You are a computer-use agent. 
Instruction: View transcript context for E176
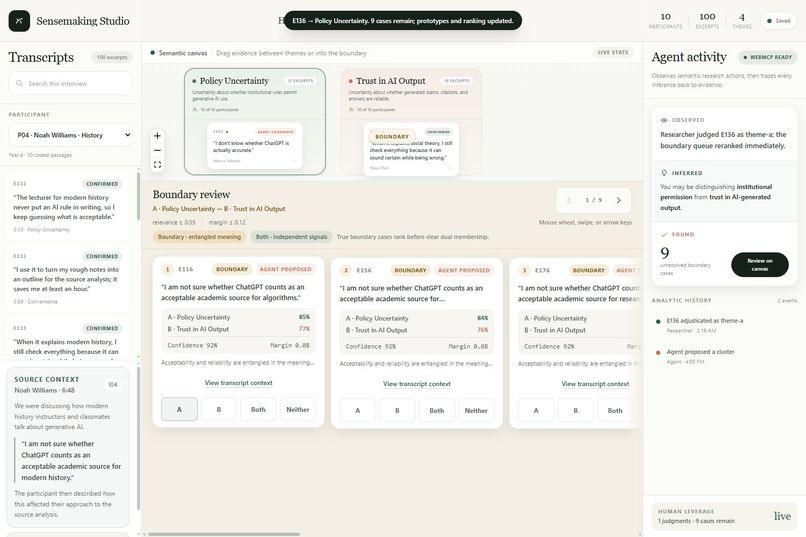click(595, 384)
